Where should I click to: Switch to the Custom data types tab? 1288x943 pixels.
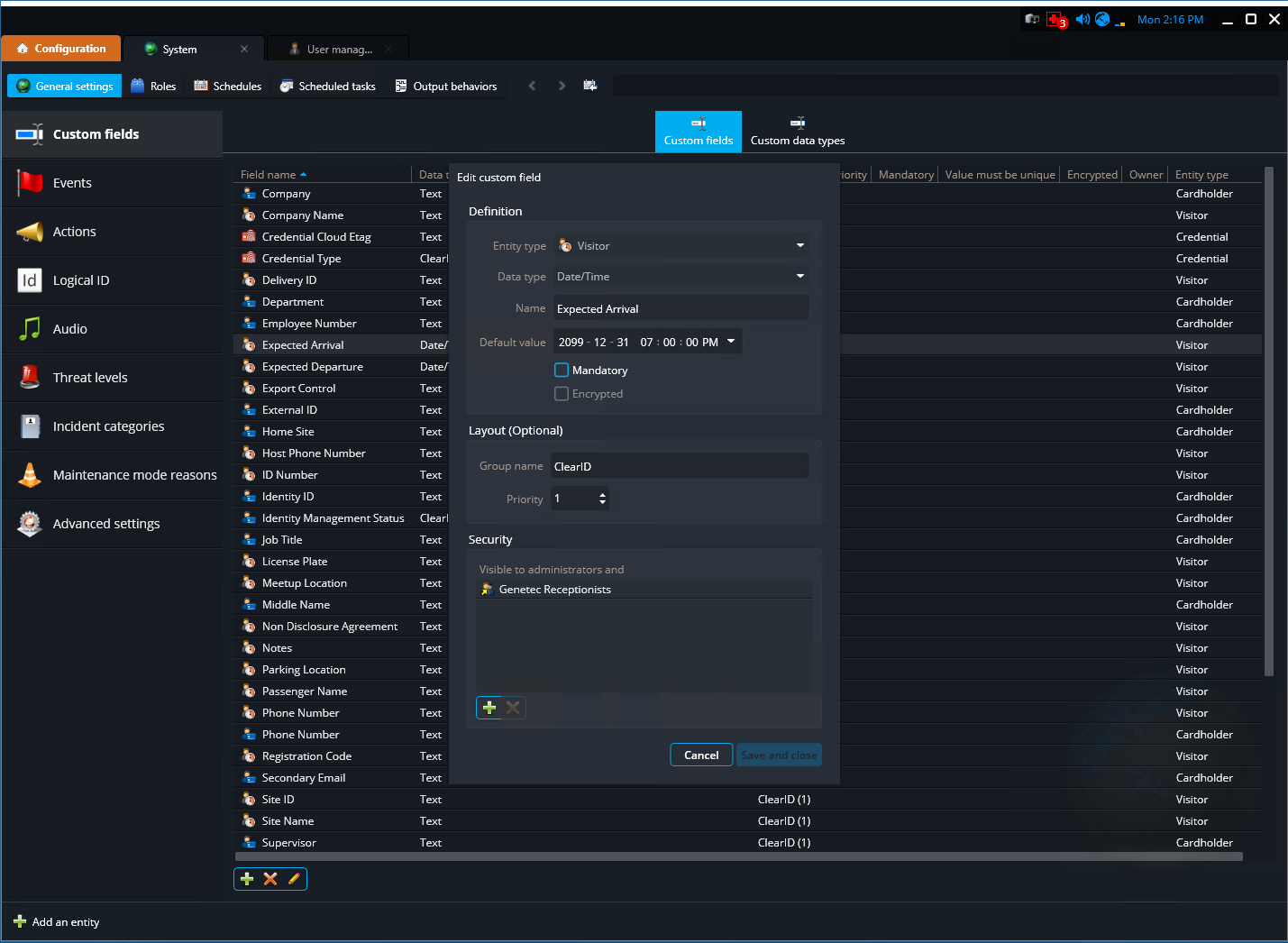pos(797,132)
